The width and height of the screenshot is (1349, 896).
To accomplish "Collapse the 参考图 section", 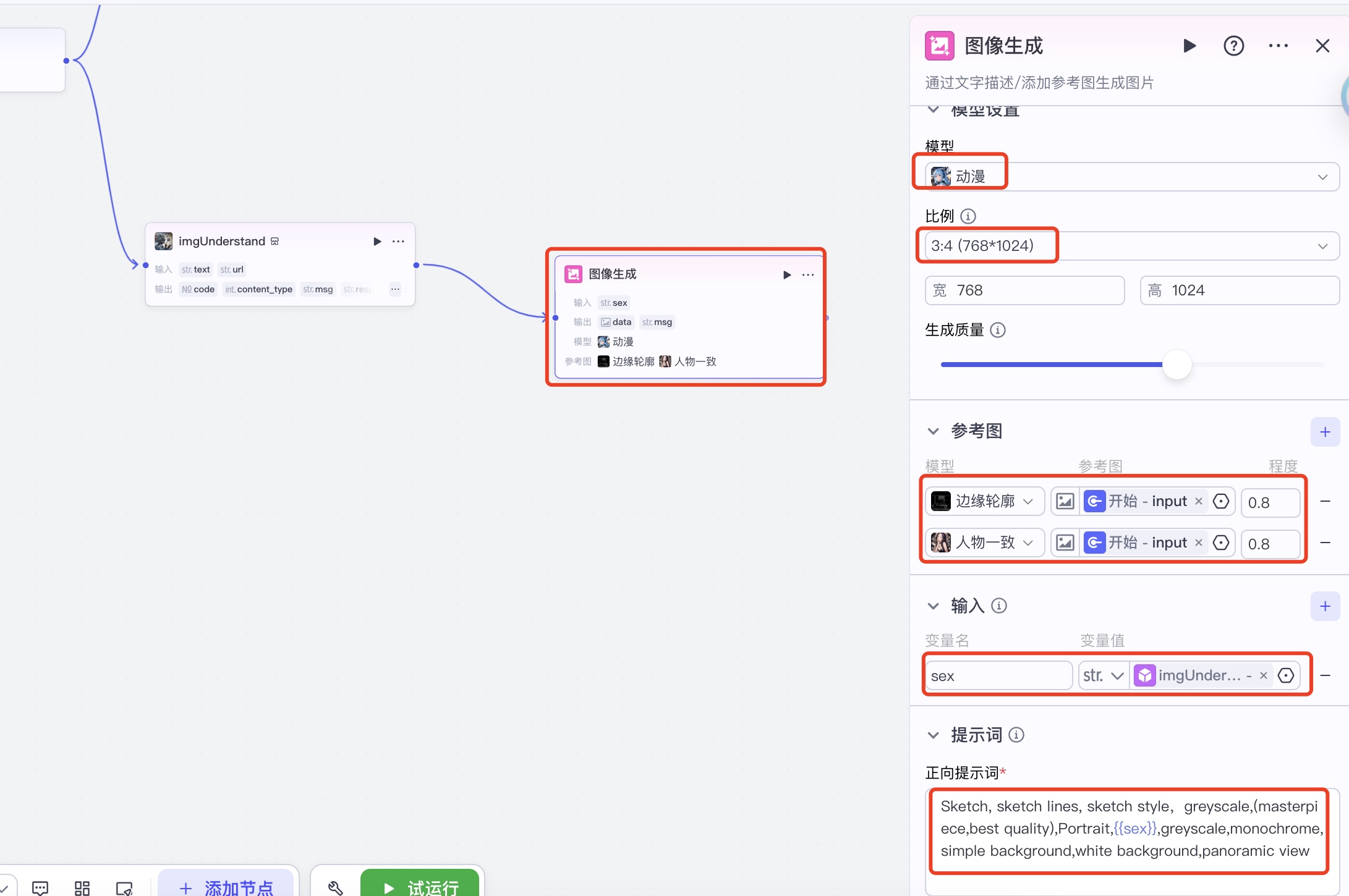I will [933, 431].
